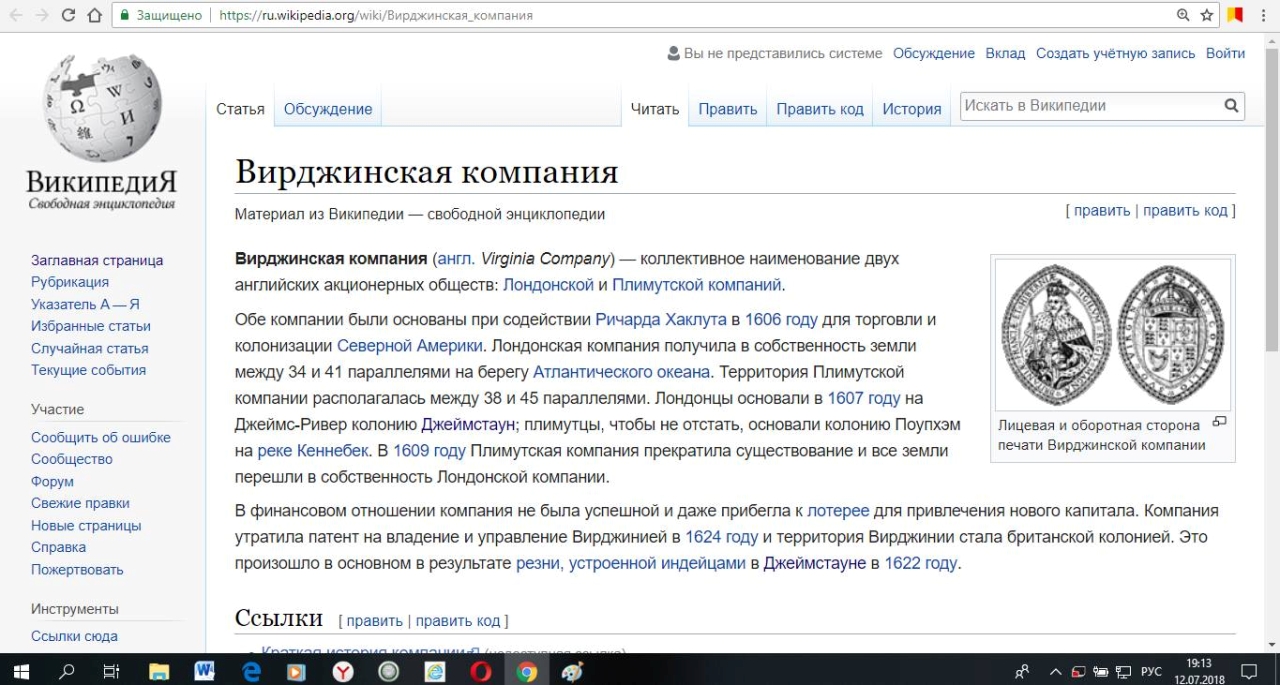Click the Войти login link

pos(1225,53)
